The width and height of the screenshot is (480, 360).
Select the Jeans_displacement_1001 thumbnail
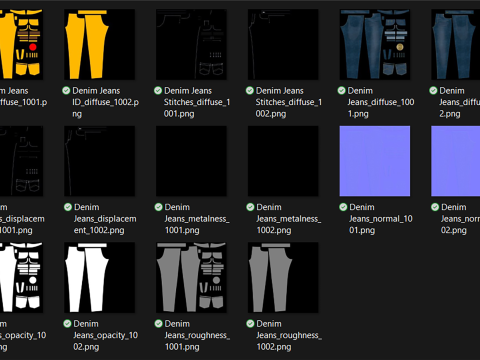(x=21, y=161)
